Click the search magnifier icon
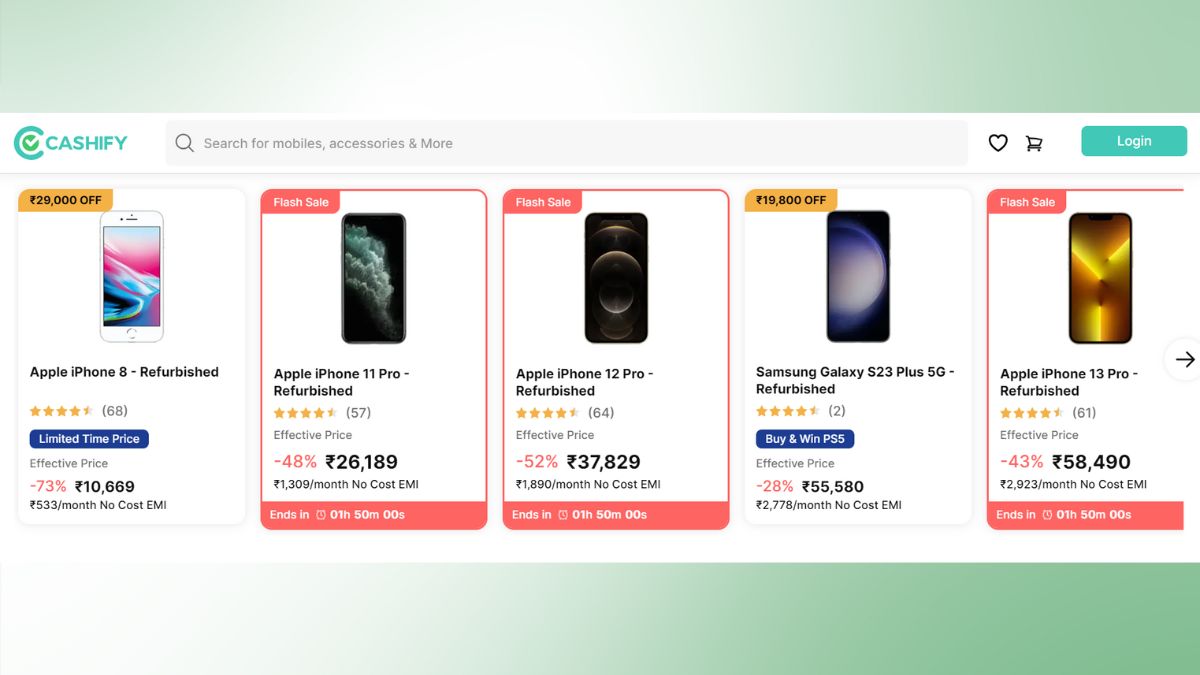The image size is (1200, 675). [184, 143]
